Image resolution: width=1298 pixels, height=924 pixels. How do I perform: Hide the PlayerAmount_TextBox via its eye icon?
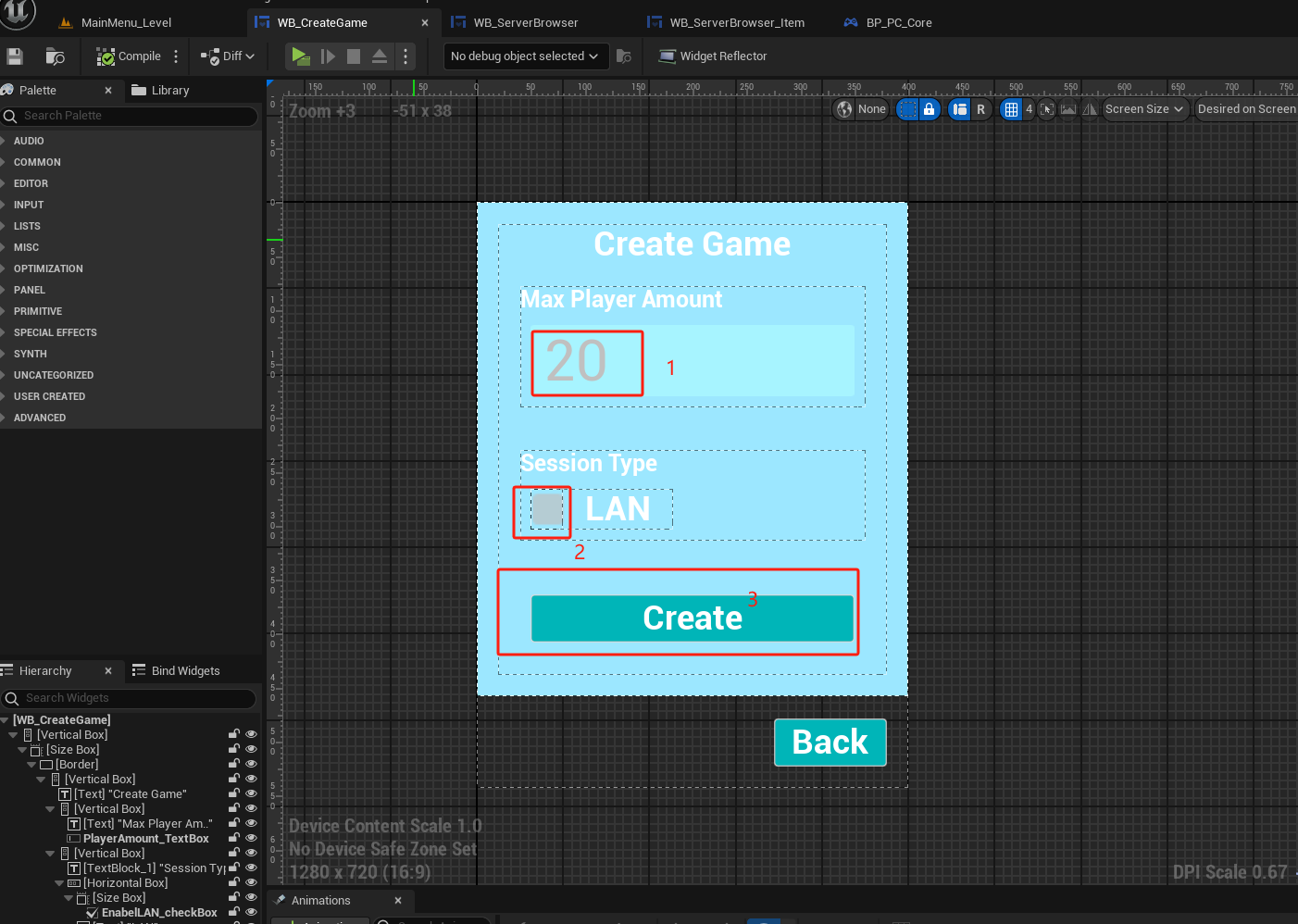tap(251, 838)
